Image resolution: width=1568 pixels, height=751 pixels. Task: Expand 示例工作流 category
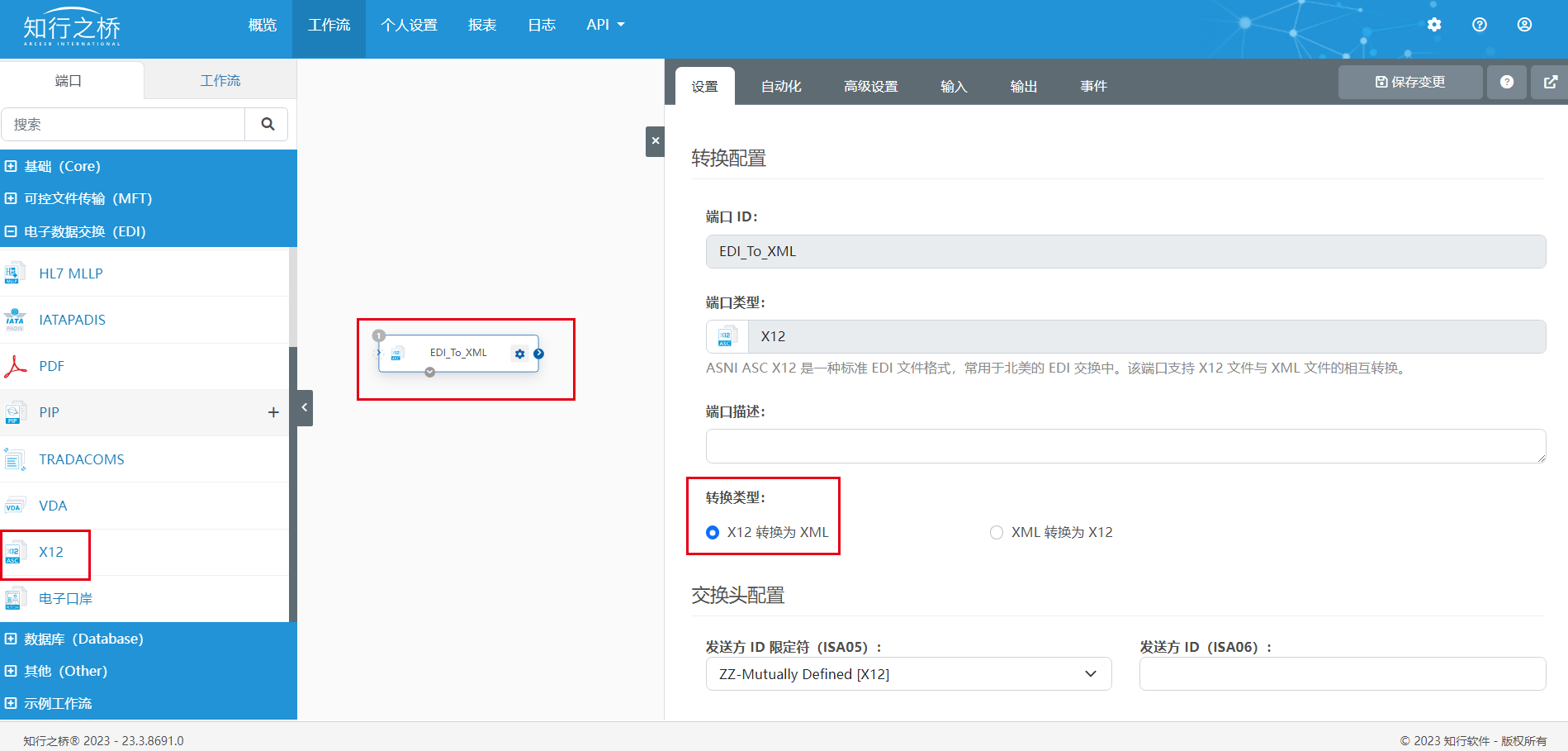11,703
